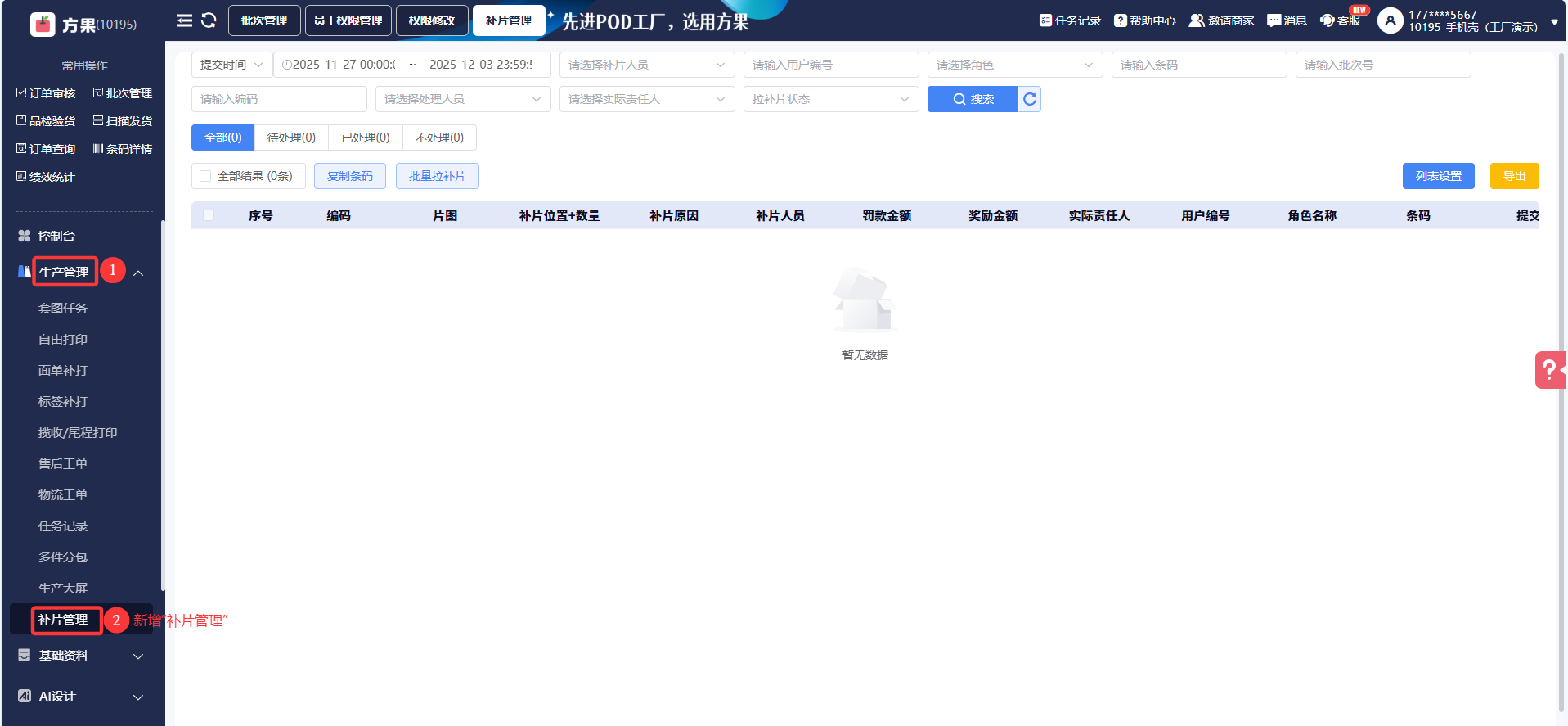Click the 批量拉补片 button

click(437, 176)
